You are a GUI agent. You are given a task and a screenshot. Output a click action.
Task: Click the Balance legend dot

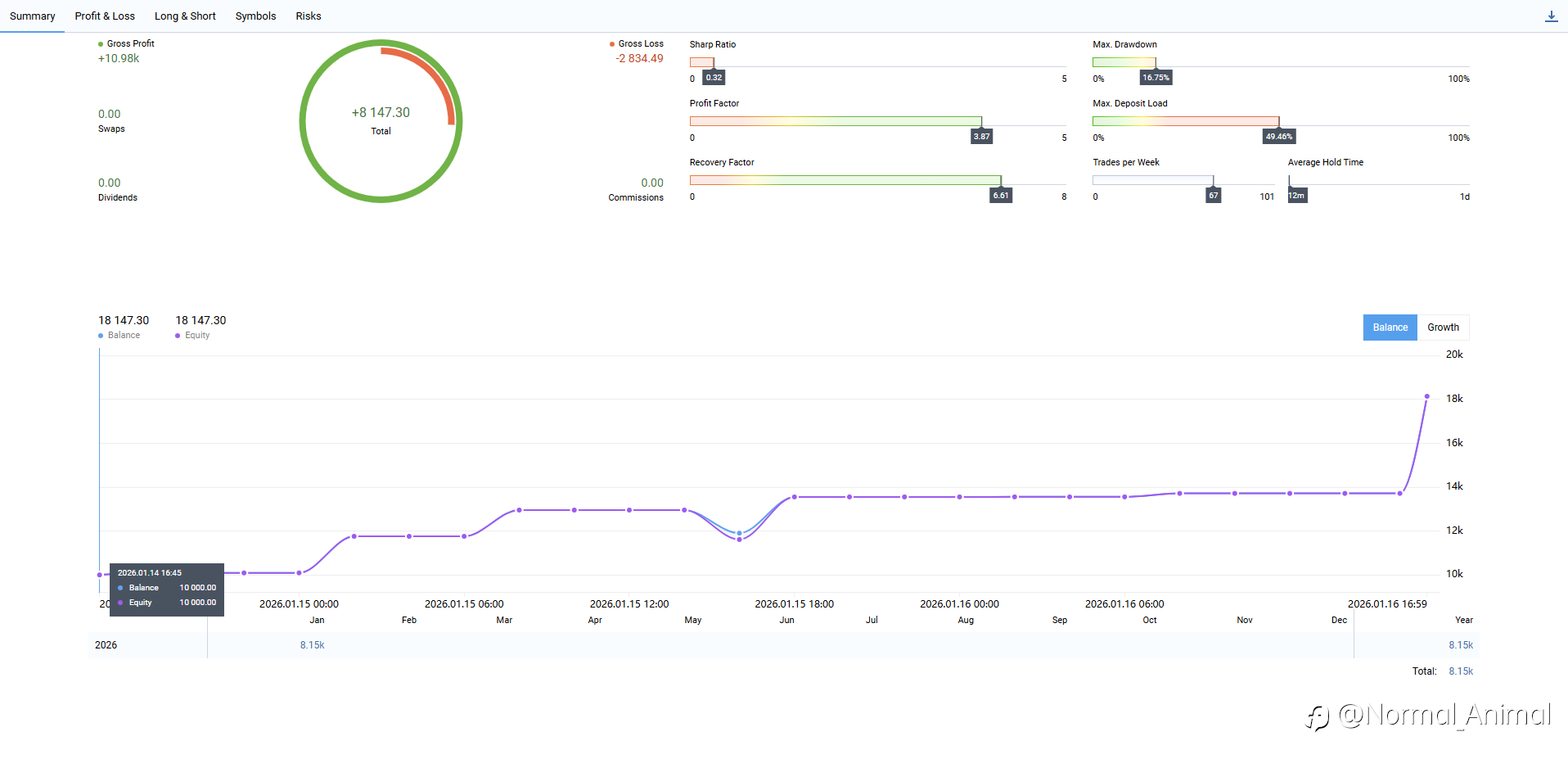point(101,336)
